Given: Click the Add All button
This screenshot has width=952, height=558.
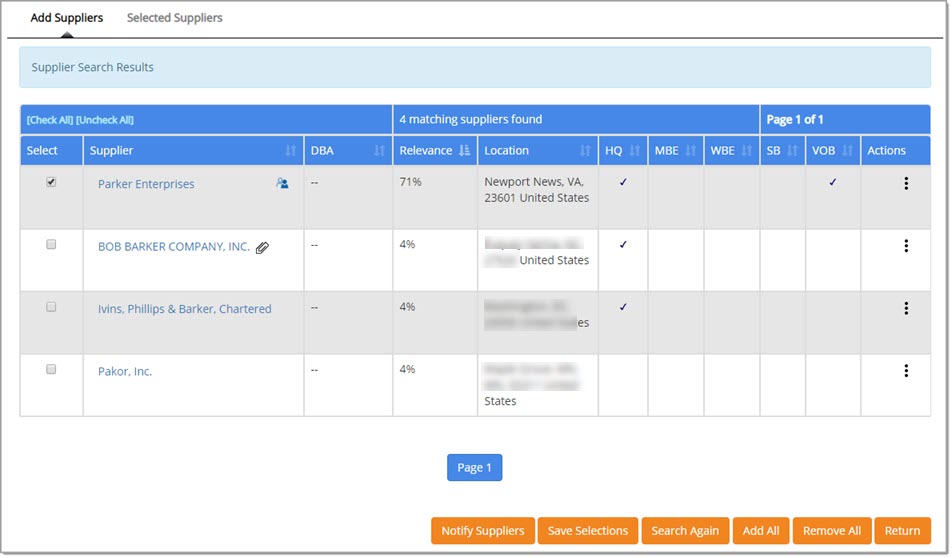Looking at the screenshot, I should point(761,531).
